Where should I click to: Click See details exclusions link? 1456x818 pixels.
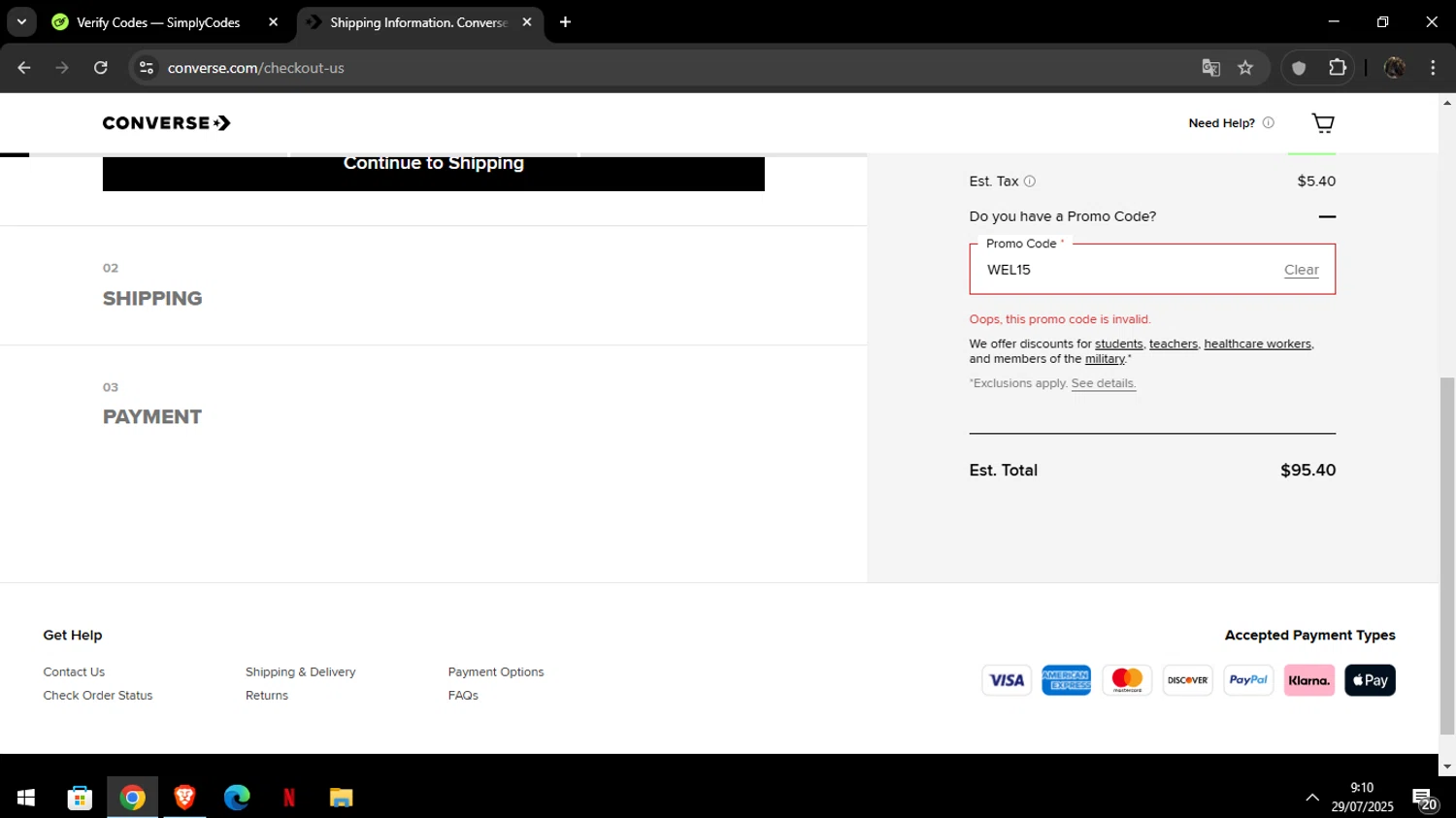[x=1103, y=383]
